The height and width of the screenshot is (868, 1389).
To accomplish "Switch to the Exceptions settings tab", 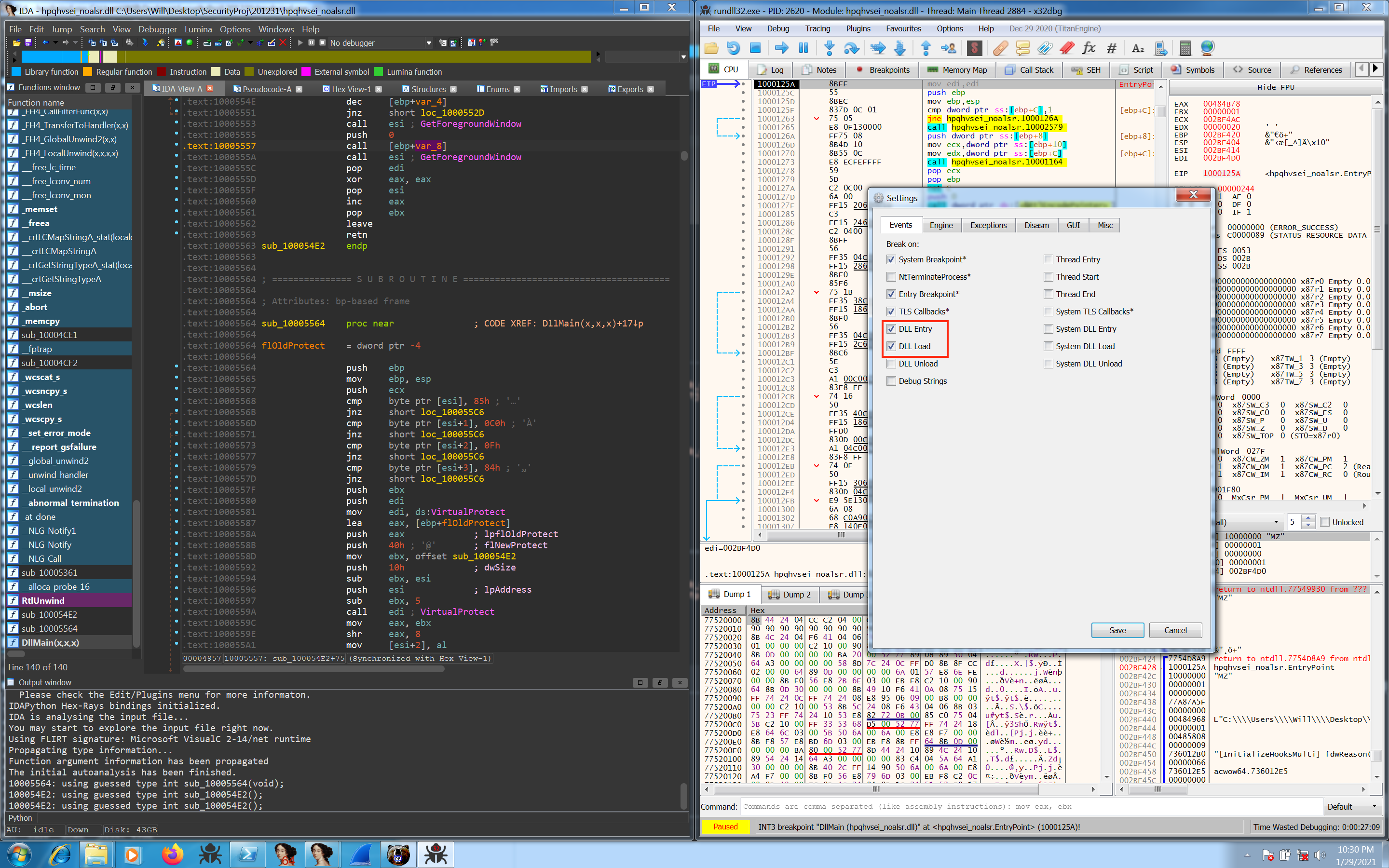I will 988,225.
